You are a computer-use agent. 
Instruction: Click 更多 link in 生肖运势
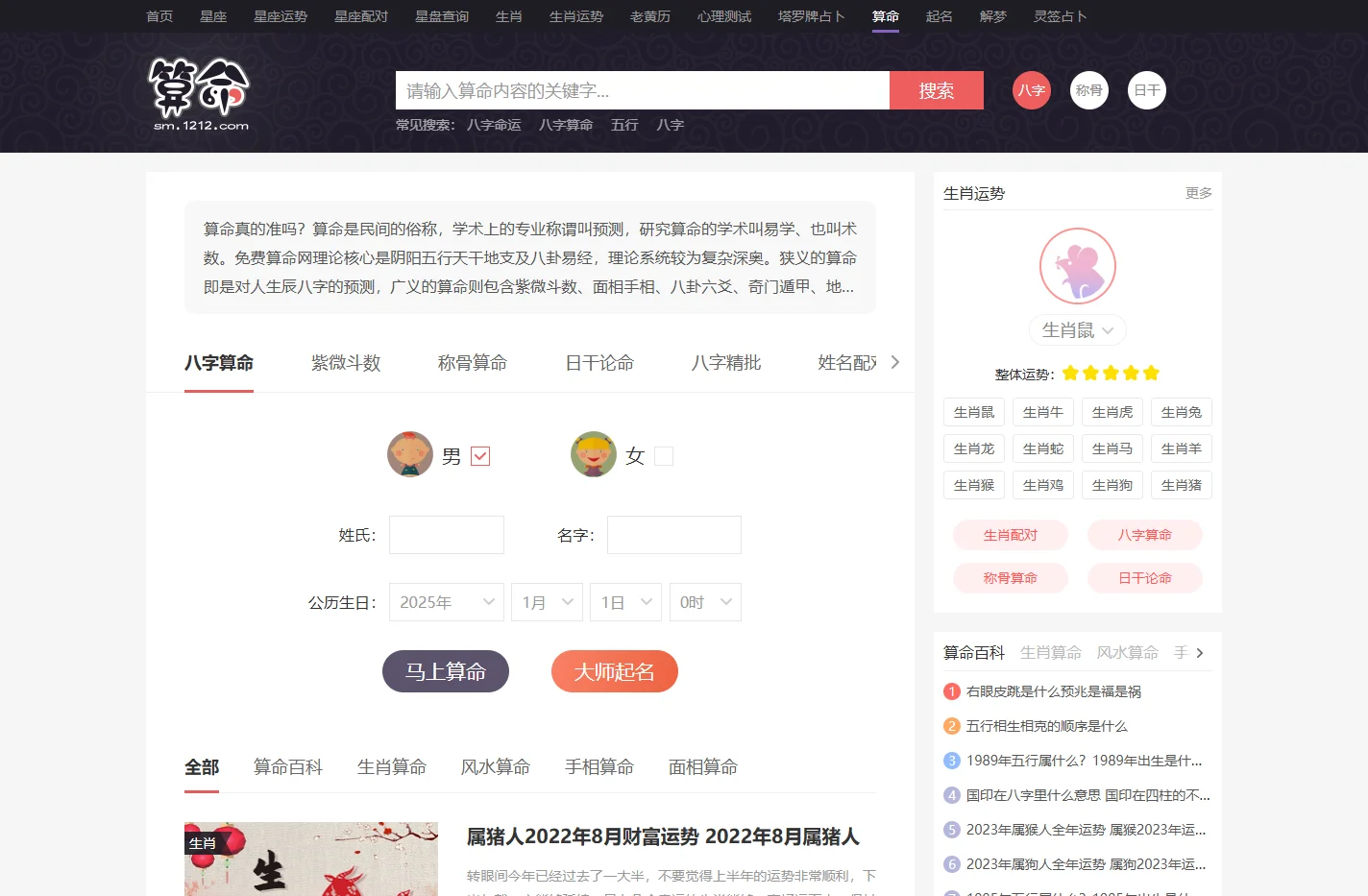[x=1199, y=193]
